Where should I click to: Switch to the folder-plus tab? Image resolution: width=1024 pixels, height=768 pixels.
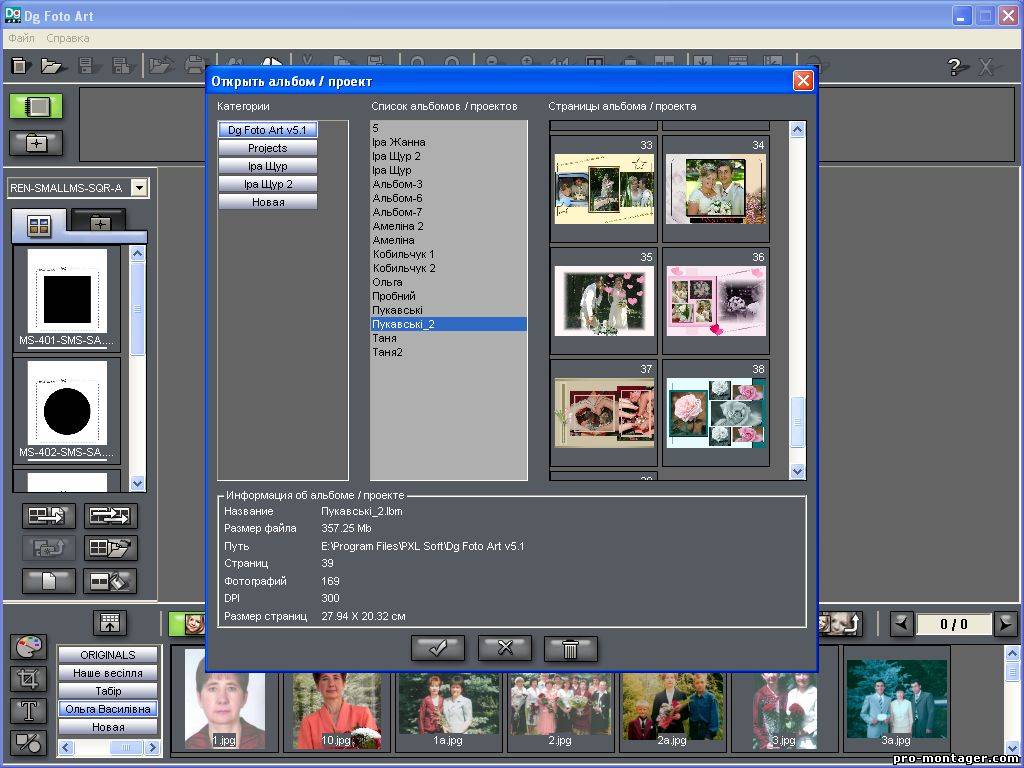tap(99, 223)
